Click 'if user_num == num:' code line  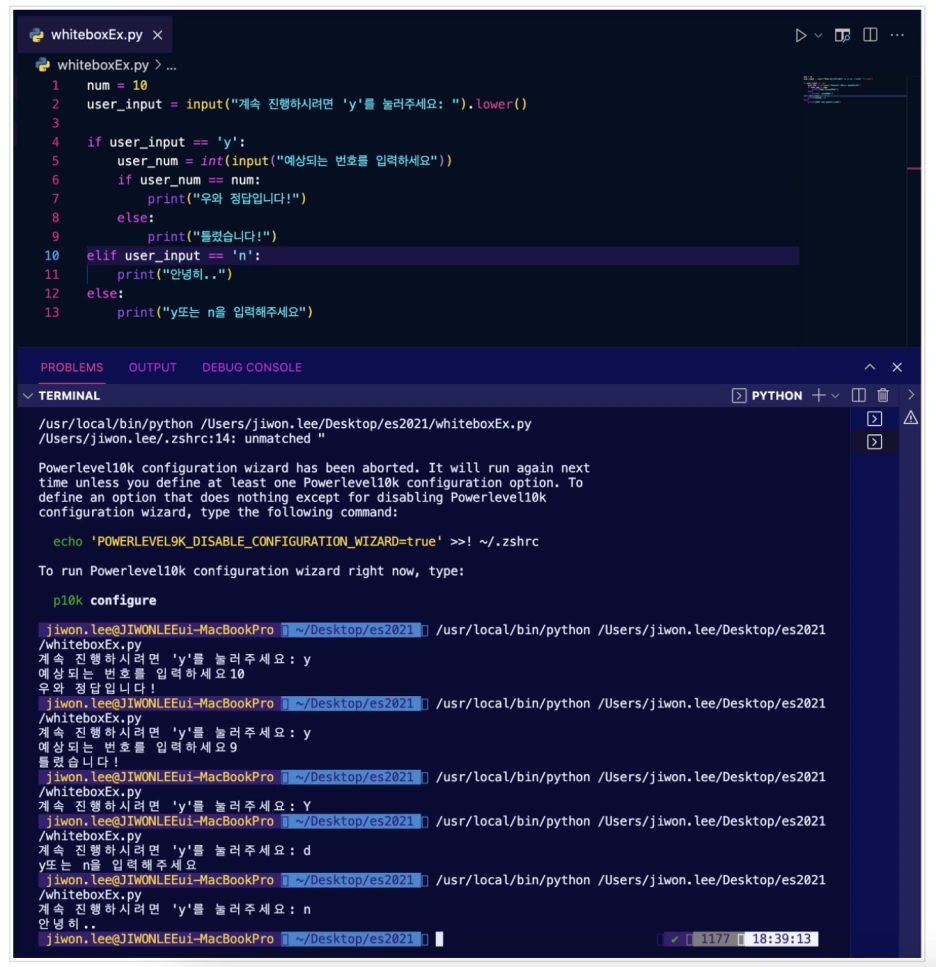coord(189,180)
